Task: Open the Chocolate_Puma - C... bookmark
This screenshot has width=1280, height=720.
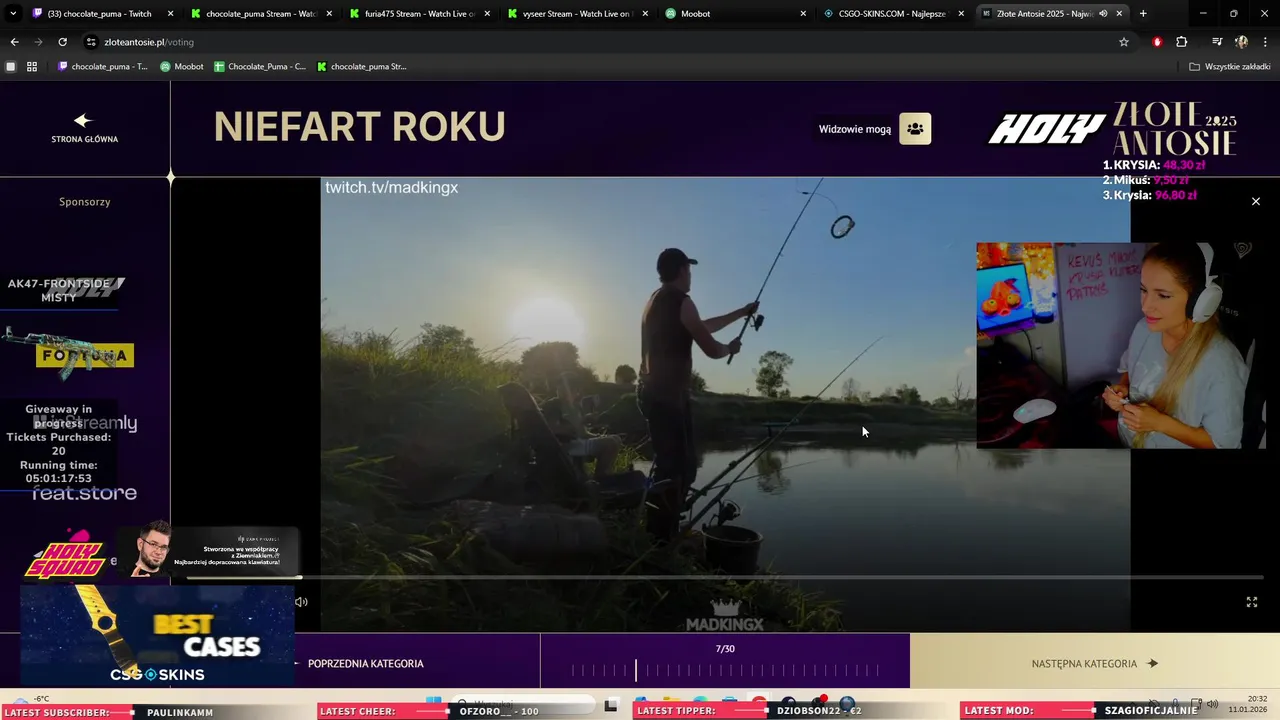Action: [x=260, y=67]
